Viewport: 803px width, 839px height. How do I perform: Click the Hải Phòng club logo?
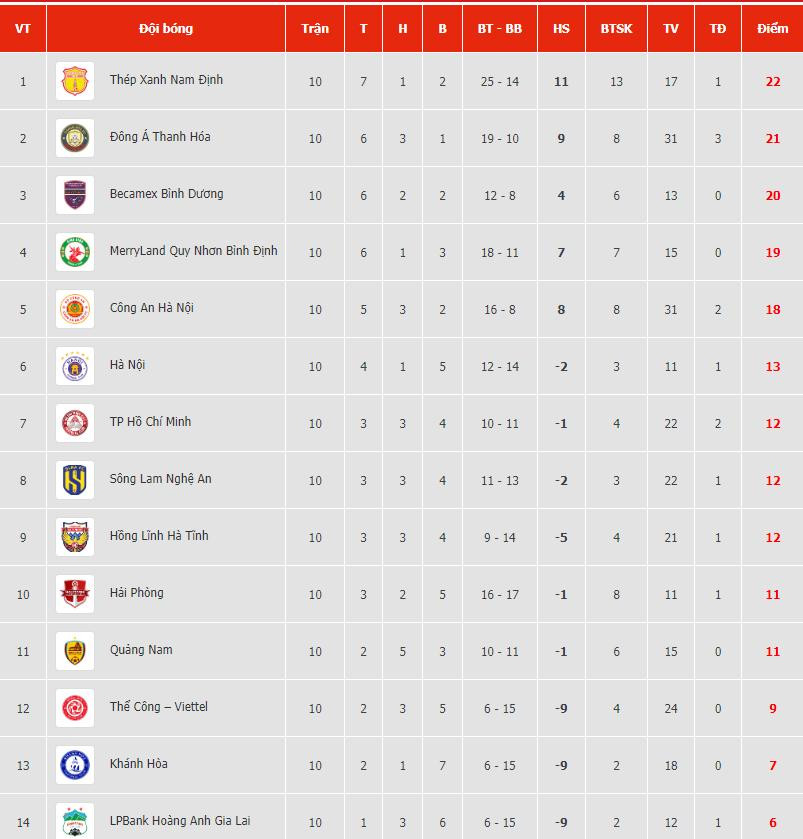(75, 594)
